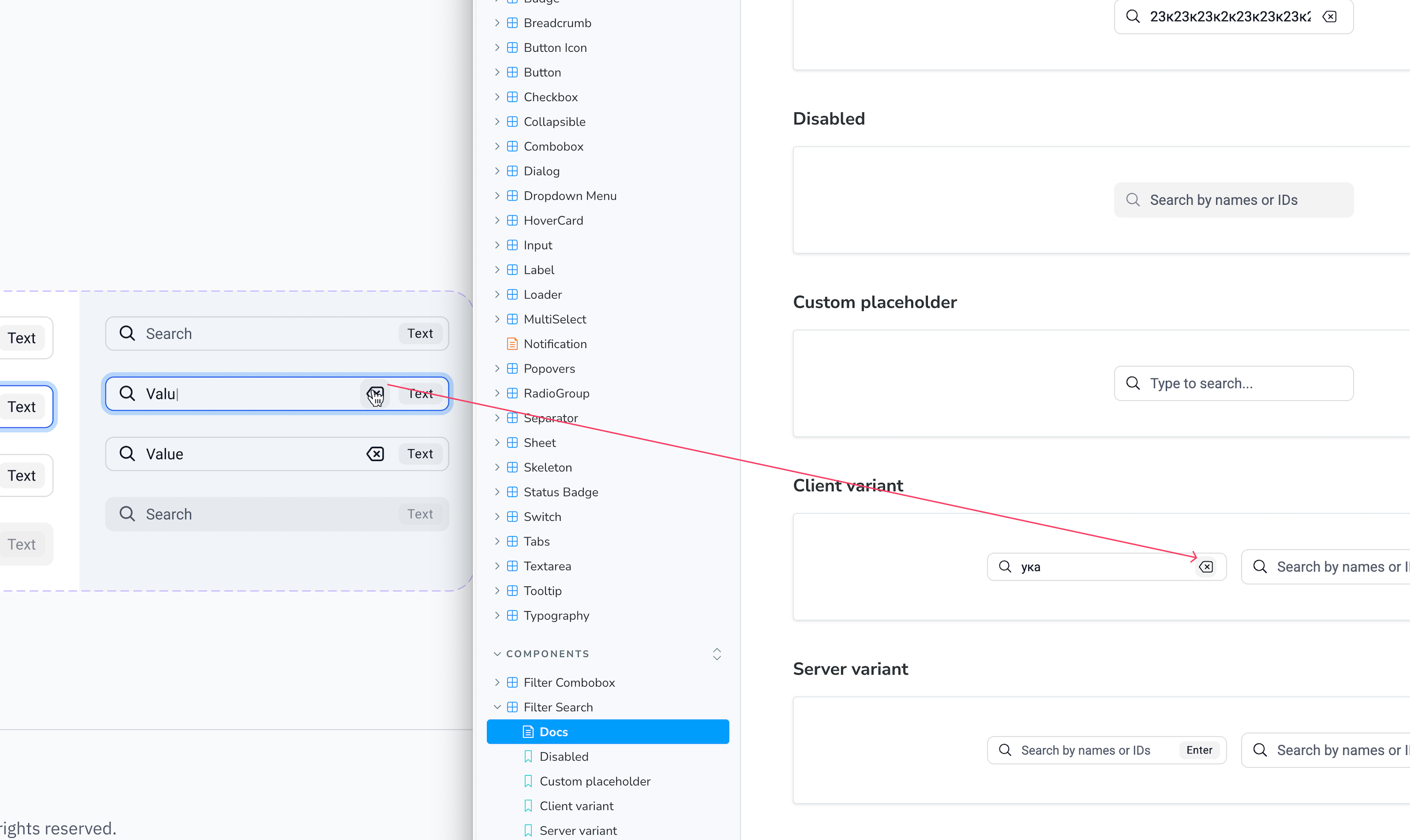Click the grid icon next to Breadcrumb
This screenshot has width=1410, height=840.
512,23
